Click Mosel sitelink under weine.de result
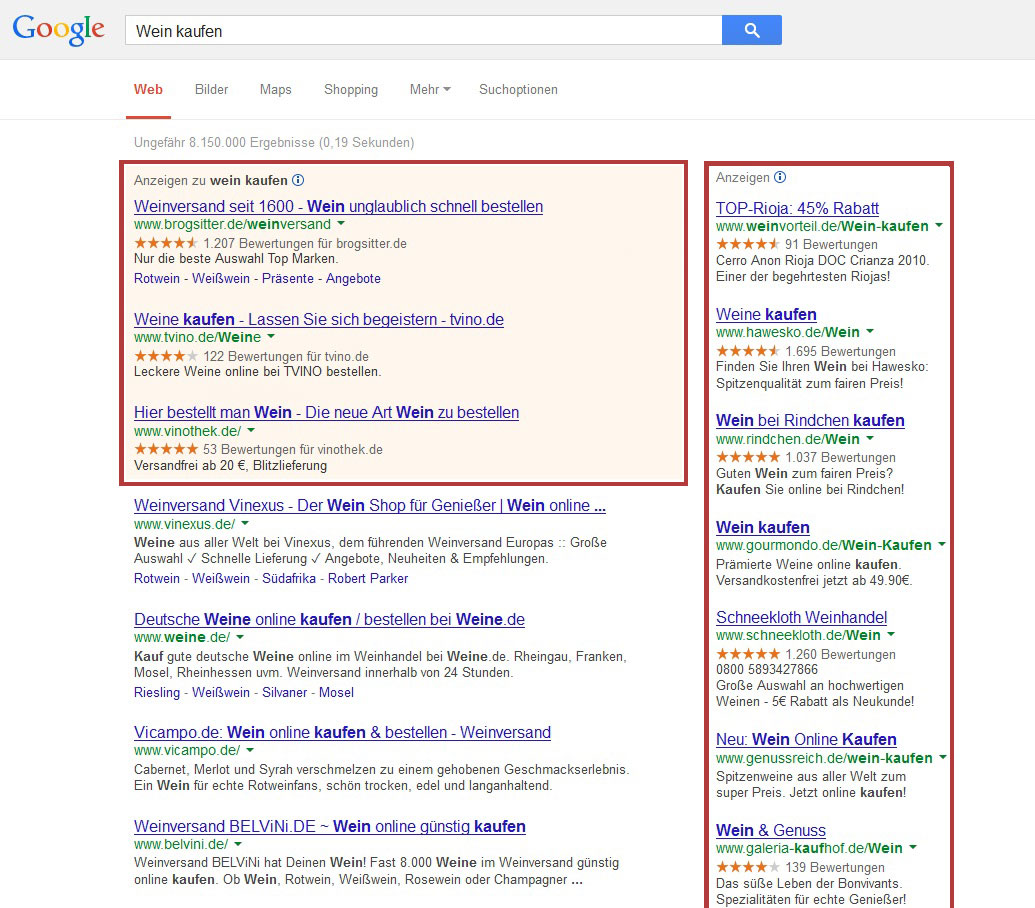This screenshot has height=908, width=1035. (337, 692)
